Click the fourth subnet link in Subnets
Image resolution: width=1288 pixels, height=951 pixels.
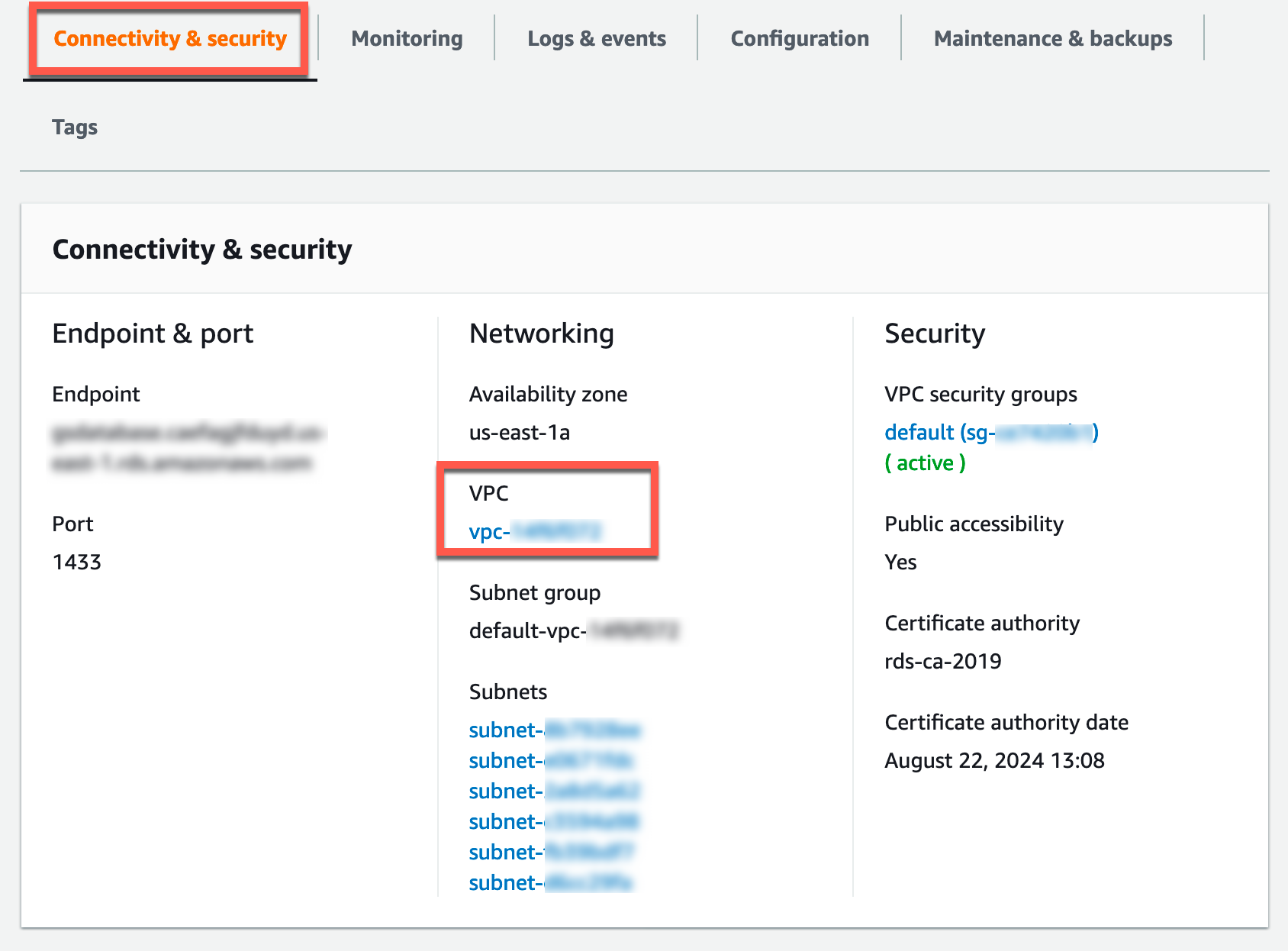click(553, 822)
